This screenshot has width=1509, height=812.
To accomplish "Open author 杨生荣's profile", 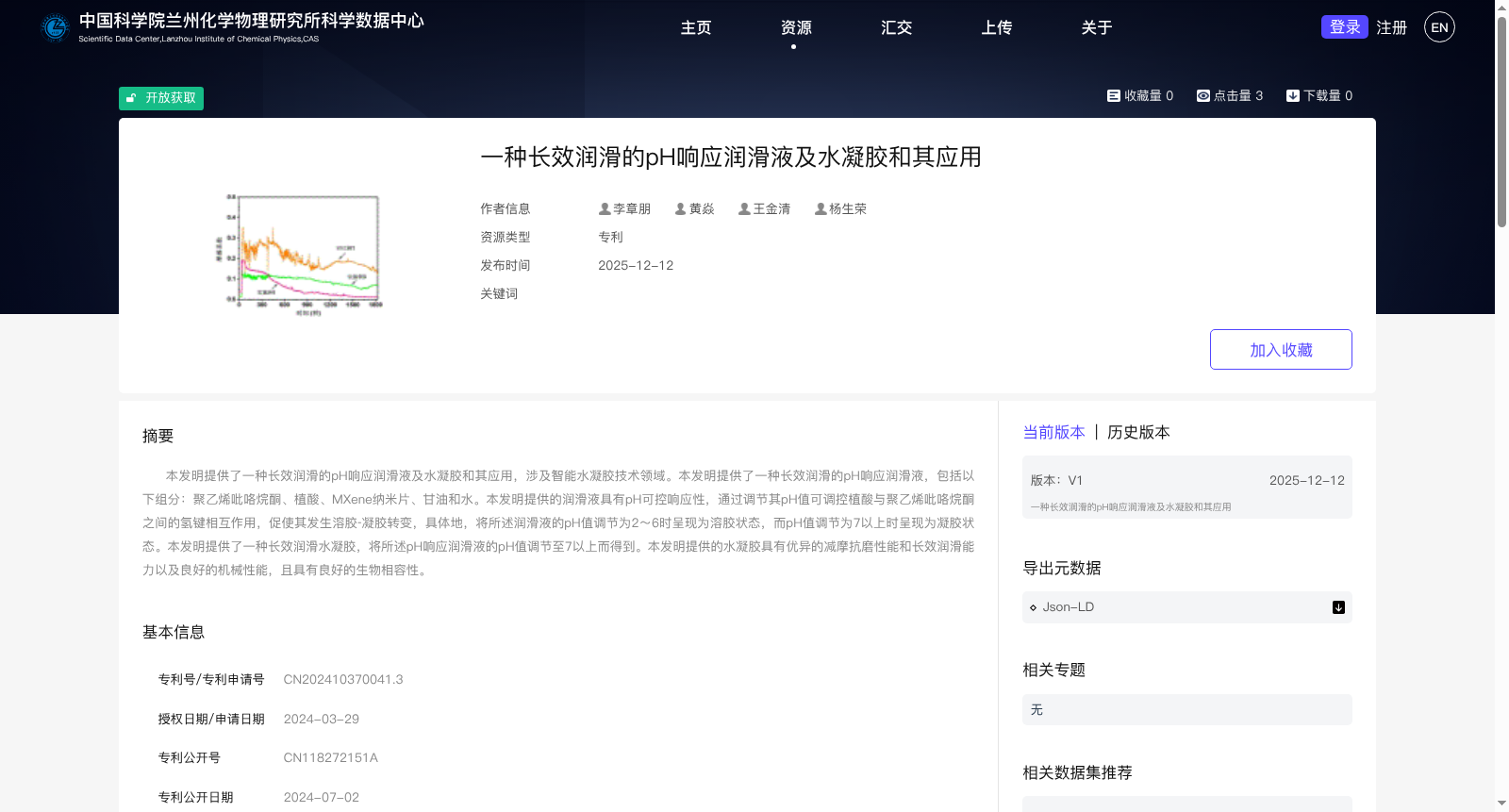I will pos(840,208).
